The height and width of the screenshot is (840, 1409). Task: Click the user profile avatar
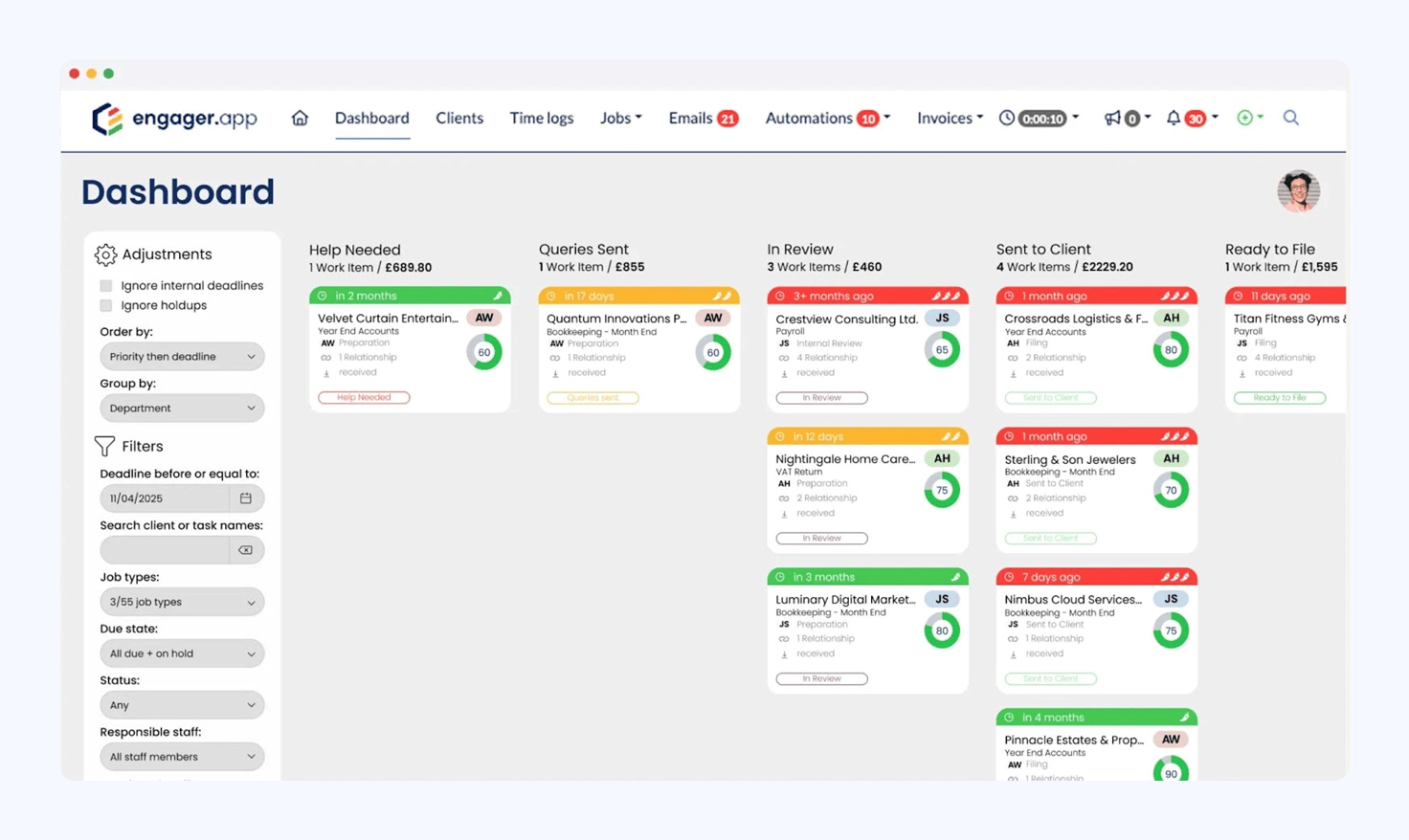pyautogui.click(x=1299, y=191)
